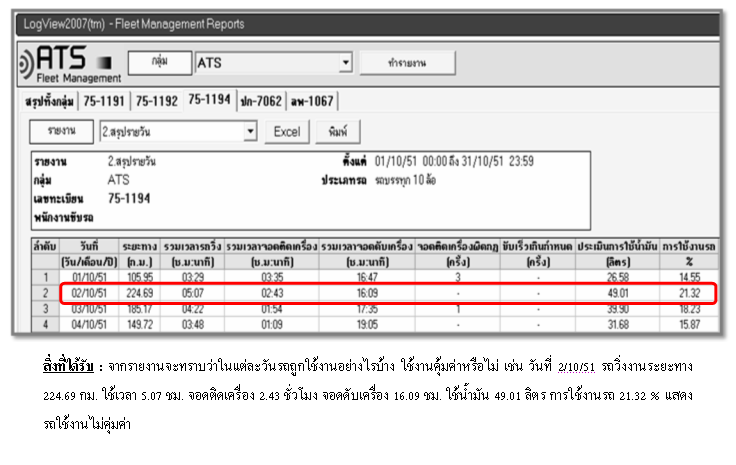
Task: Open the 75-1191 vehicle tab
Action: [x=104, y=100]
